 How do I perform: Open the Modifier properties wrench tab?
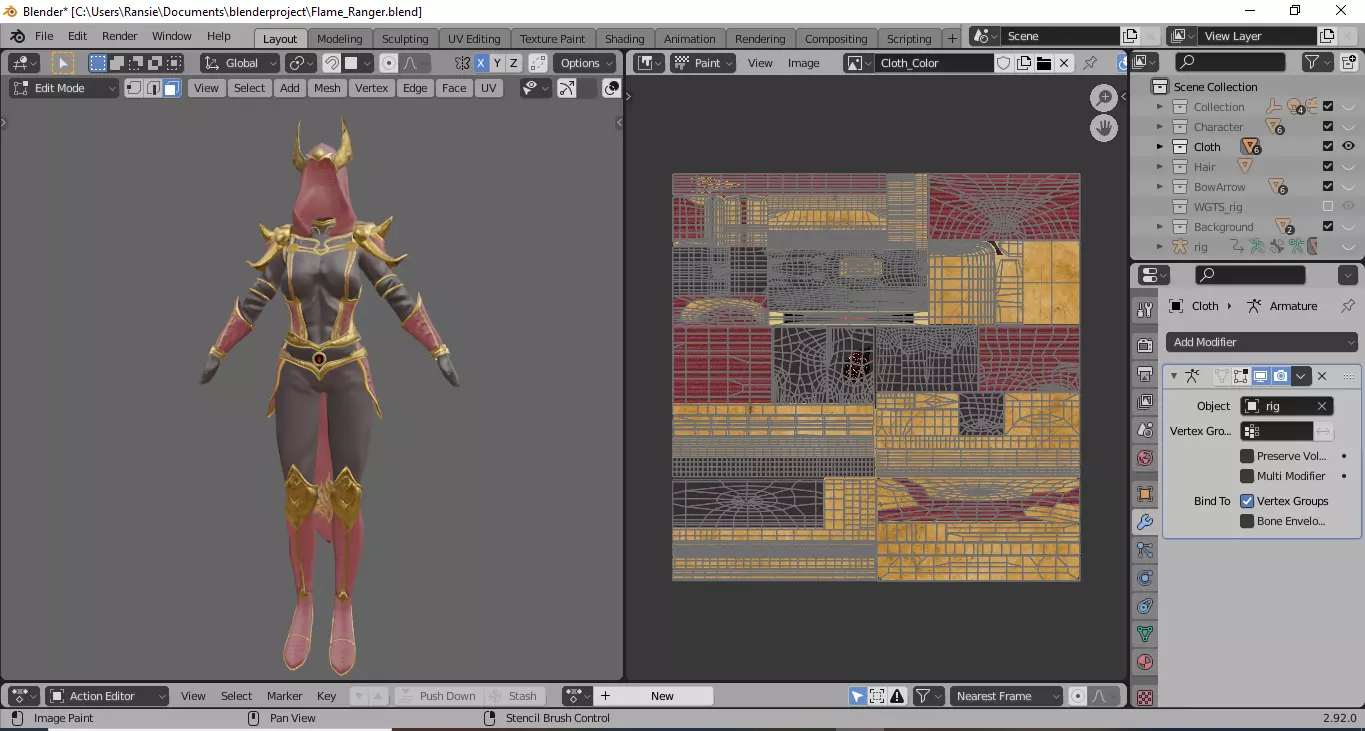pos(1145,522)
